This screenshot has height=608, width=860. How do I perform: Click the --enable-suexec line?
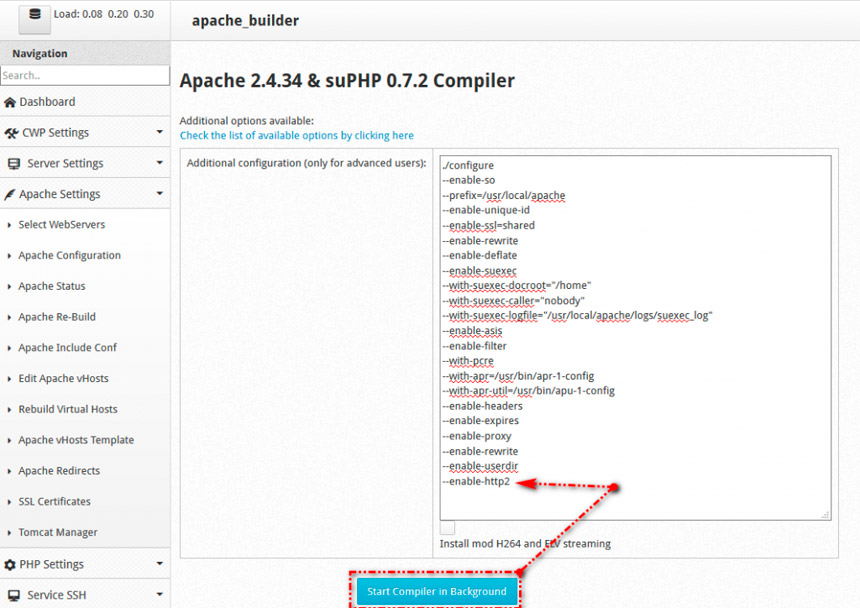(479, 271)
